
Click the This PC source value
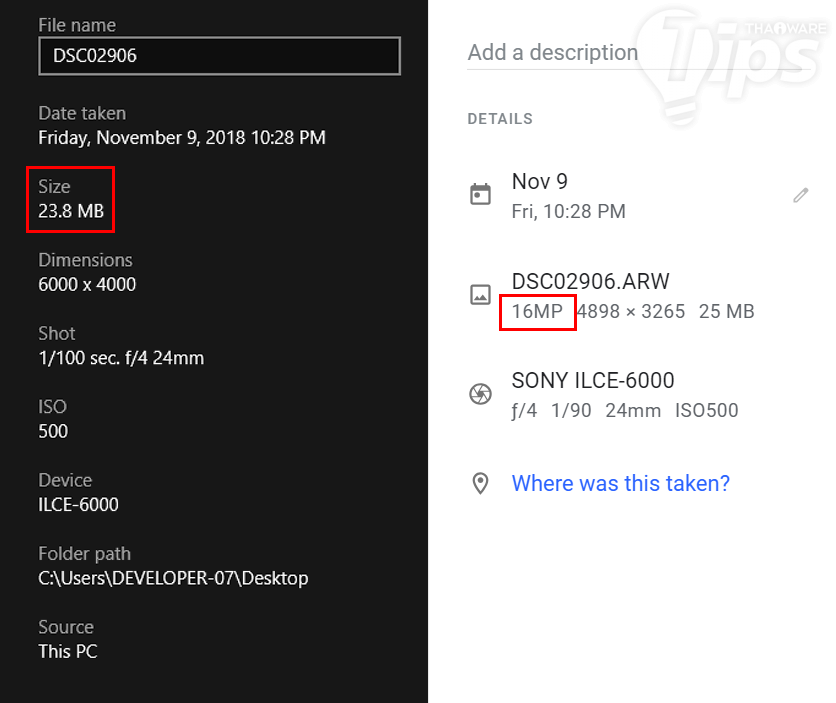(68, 651)
